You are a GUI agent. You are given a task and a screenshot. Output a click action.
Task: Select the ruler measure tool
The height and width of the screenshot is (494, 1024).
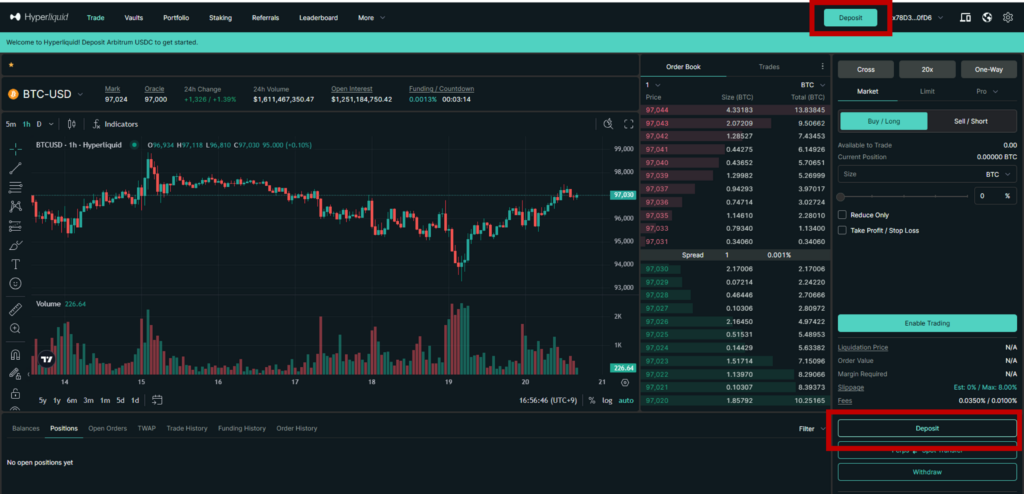[x=16, y=309]
